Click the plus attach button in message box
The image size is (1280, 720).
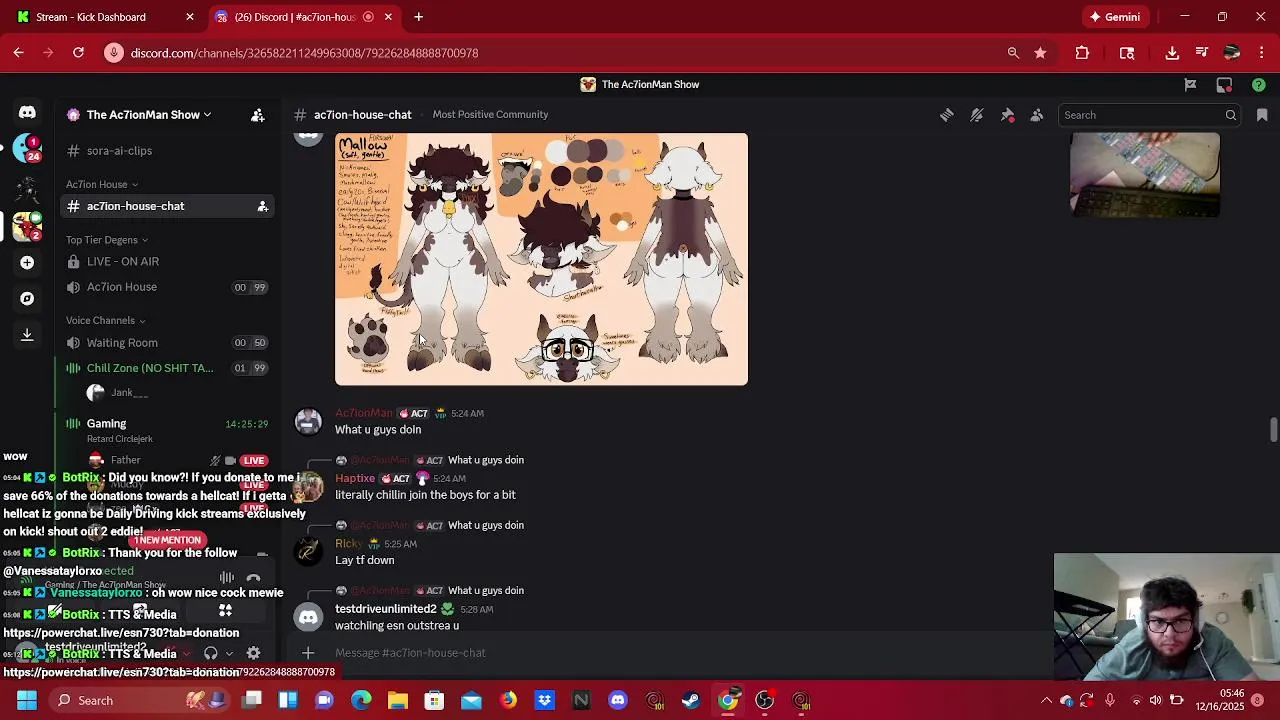pyautogui.click(x=308, y=653)
